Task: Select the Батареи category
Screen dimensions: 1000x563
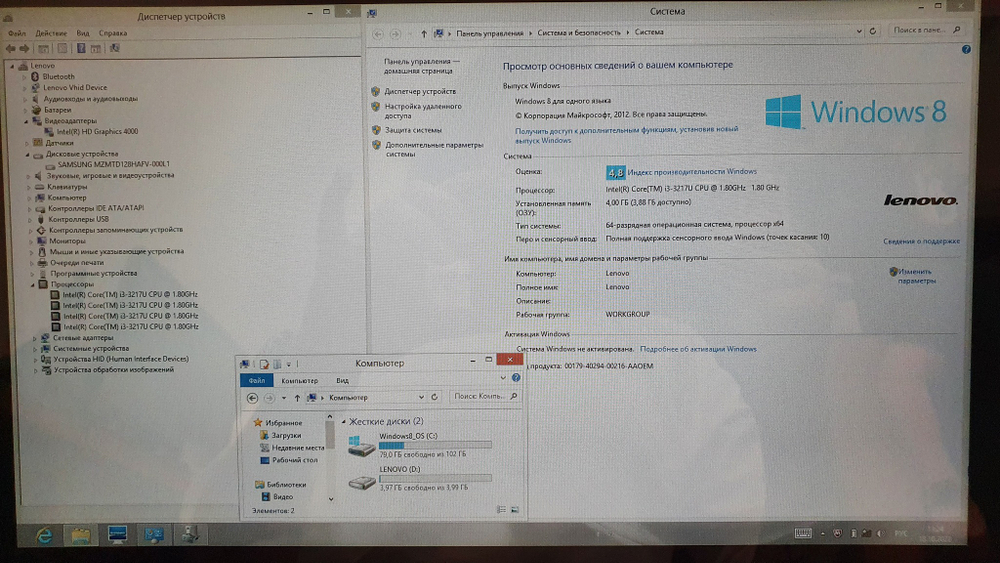Action: (x=57, y=110)
